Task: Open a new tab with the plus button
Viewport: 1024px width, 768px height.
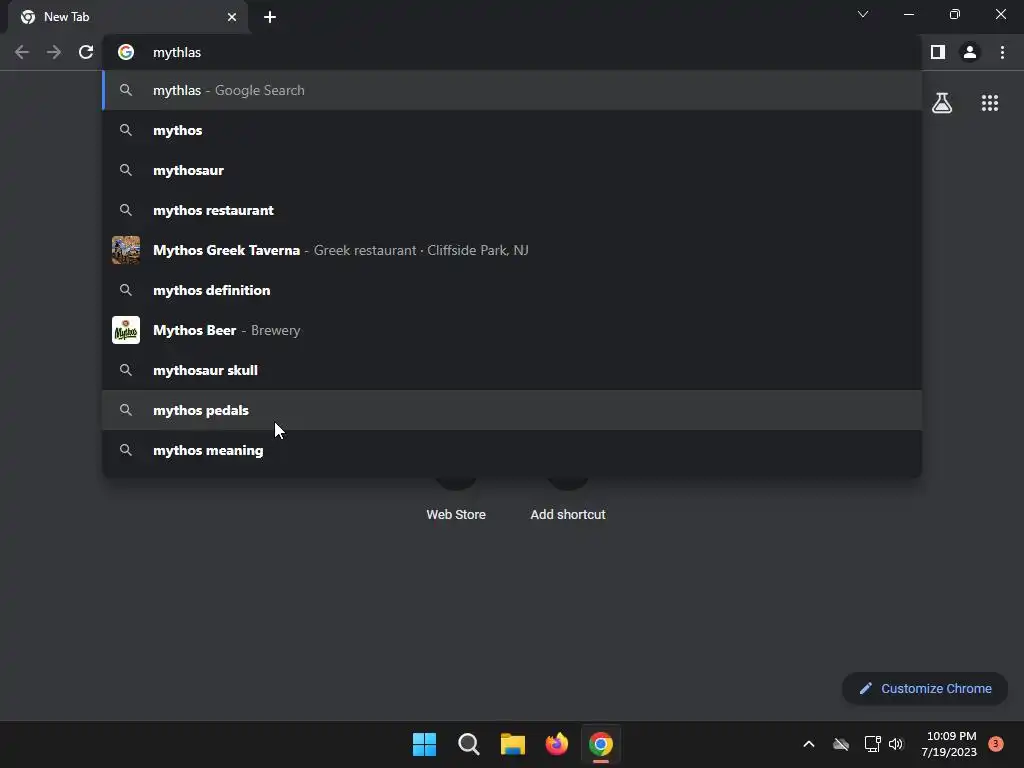Action: pyautogui.click(x=270, y=17)
